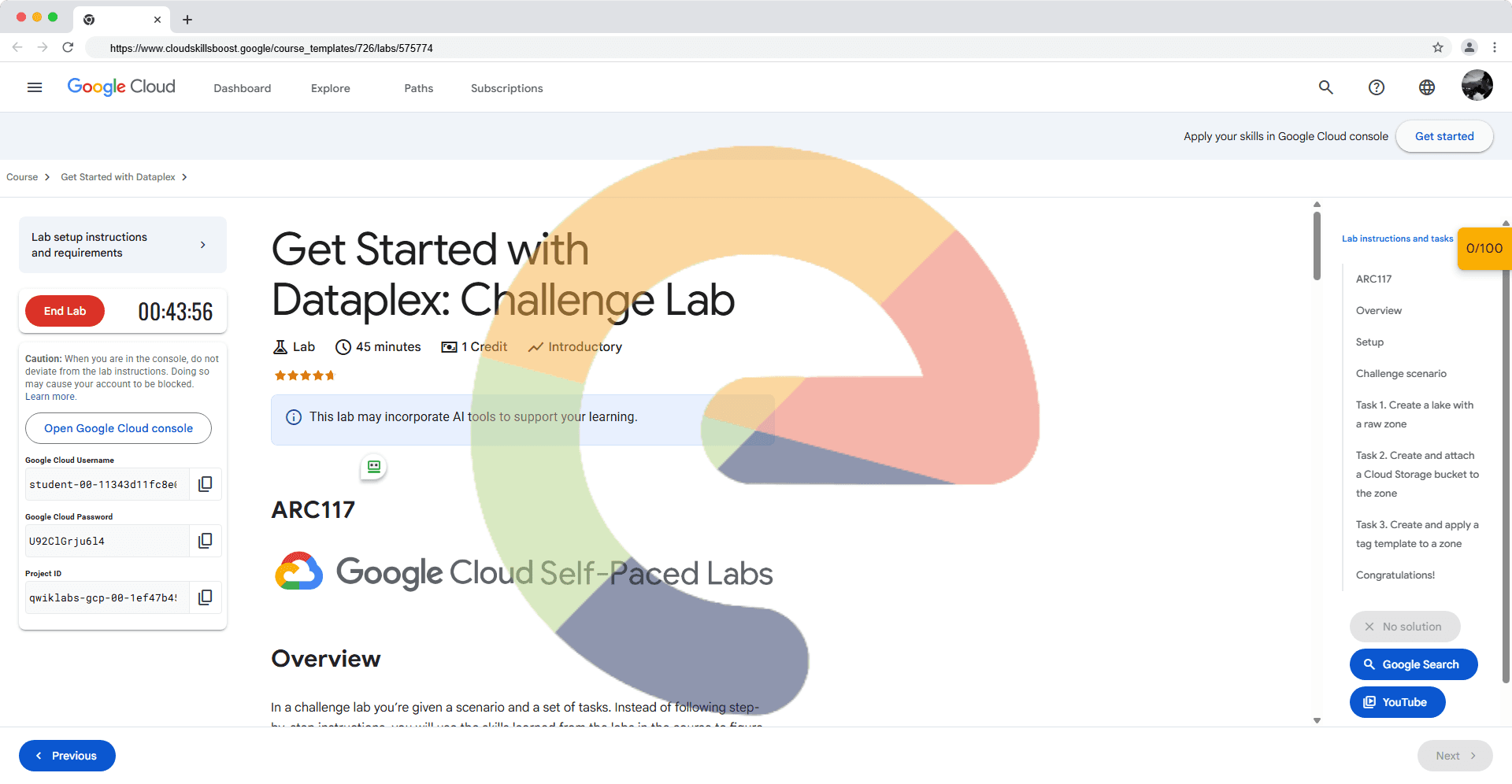1512x784 pixels.
Task: Bookmark this page with the star icon
Action: pos(1438,48)
